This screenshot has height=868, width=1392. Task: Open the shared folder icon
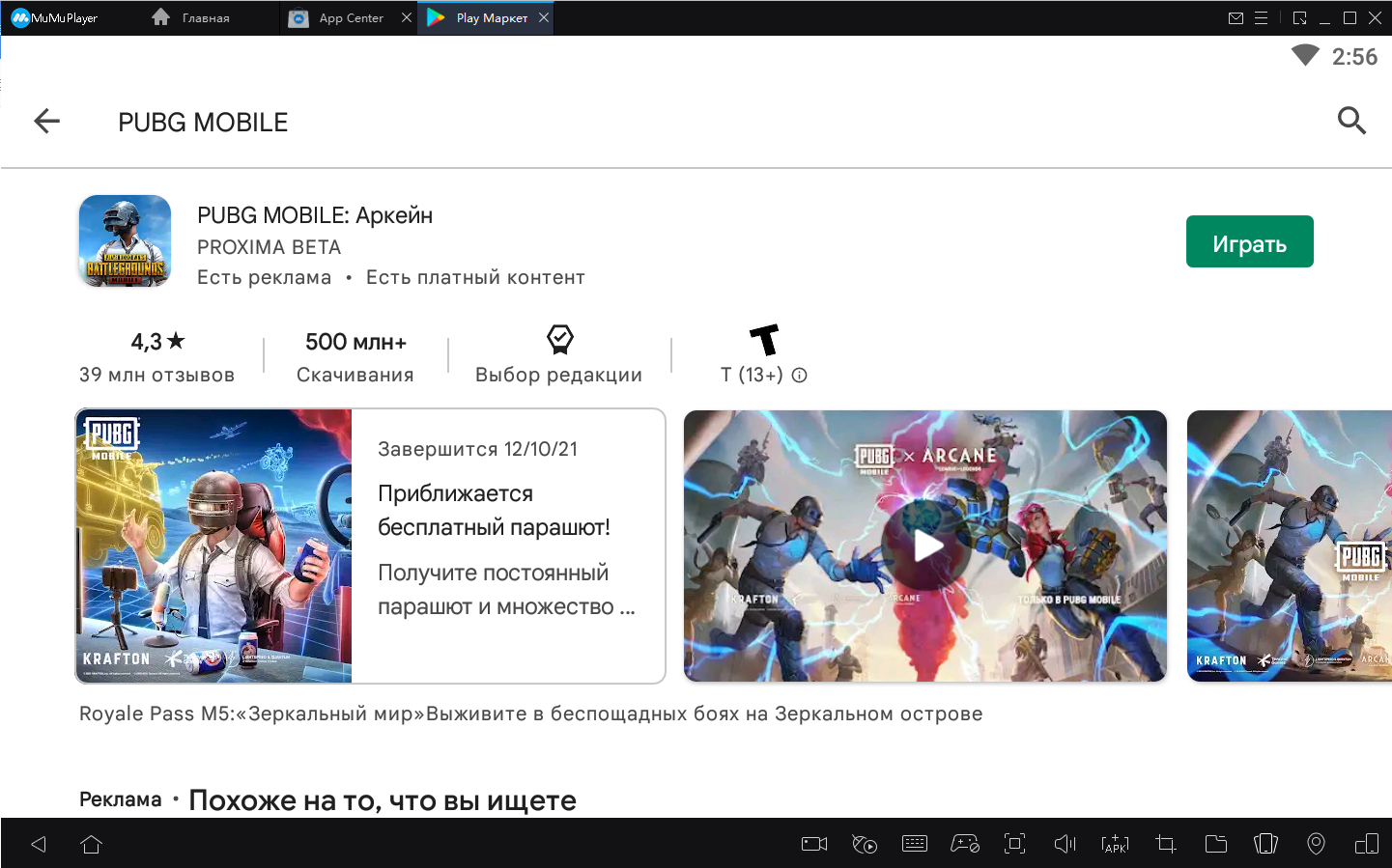(x=1216, y=844)
